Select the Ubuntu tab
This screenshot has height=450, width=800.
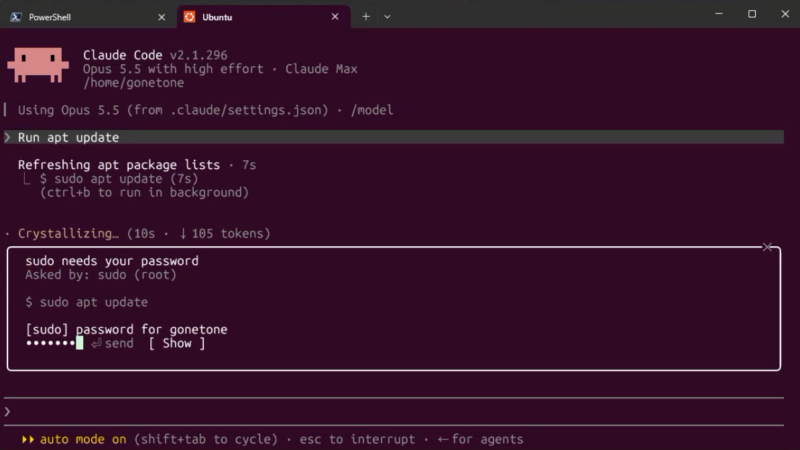263,17
